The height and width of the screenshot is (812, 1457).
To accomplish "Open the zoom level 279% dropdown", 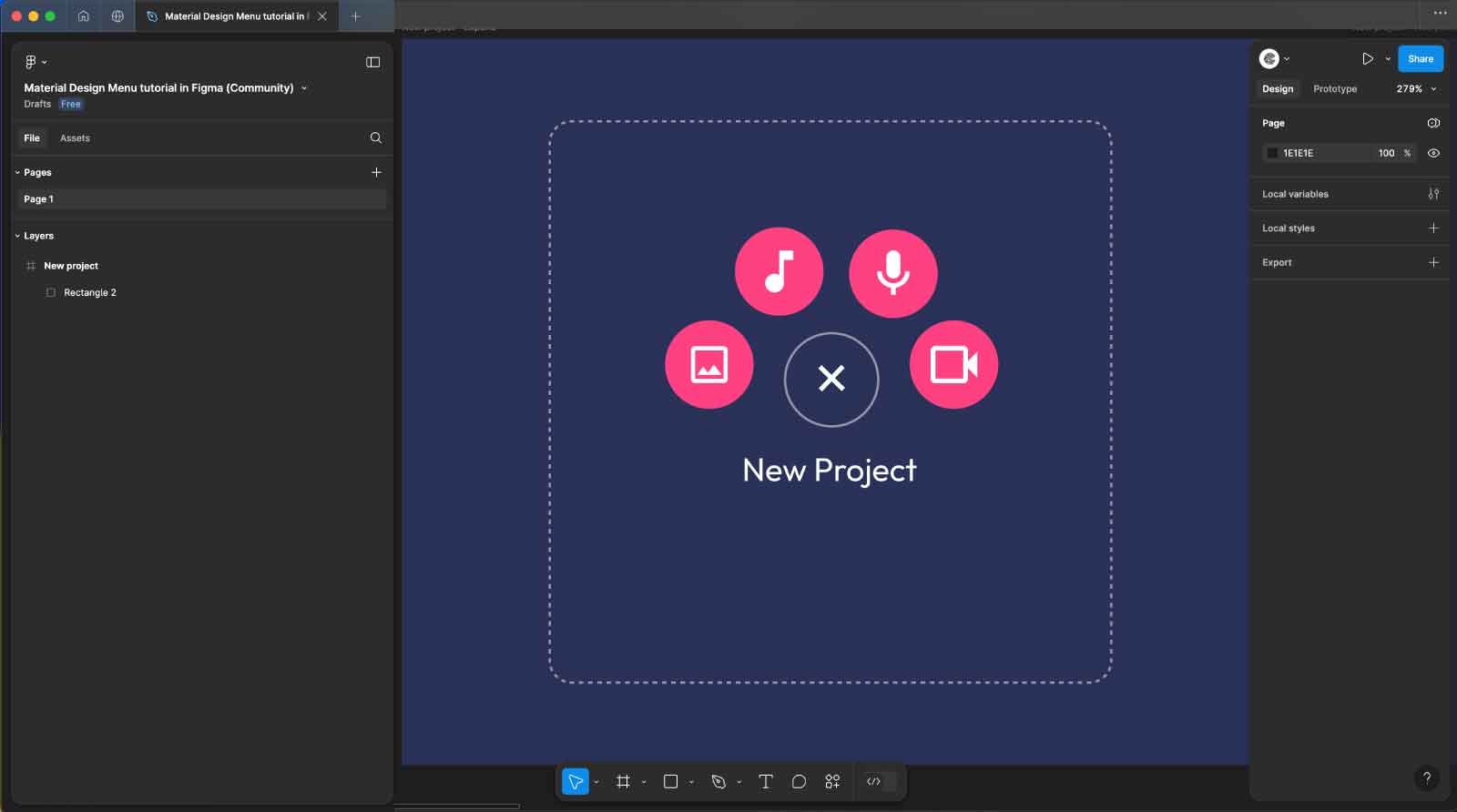I will pyautogui.click(x=1415, y=89).
